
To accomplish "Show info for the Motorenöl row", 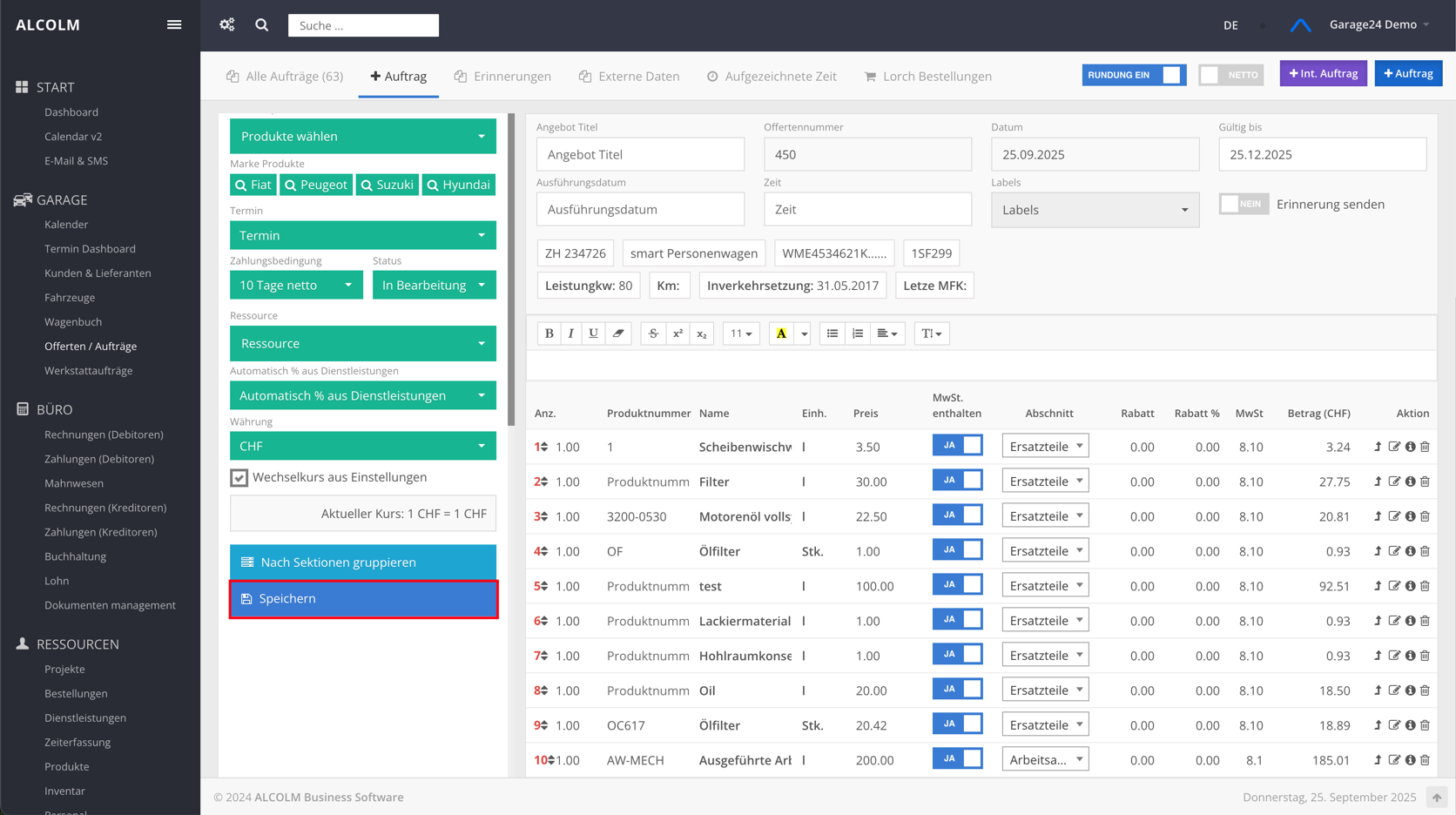I will (x=1410, y=516).
